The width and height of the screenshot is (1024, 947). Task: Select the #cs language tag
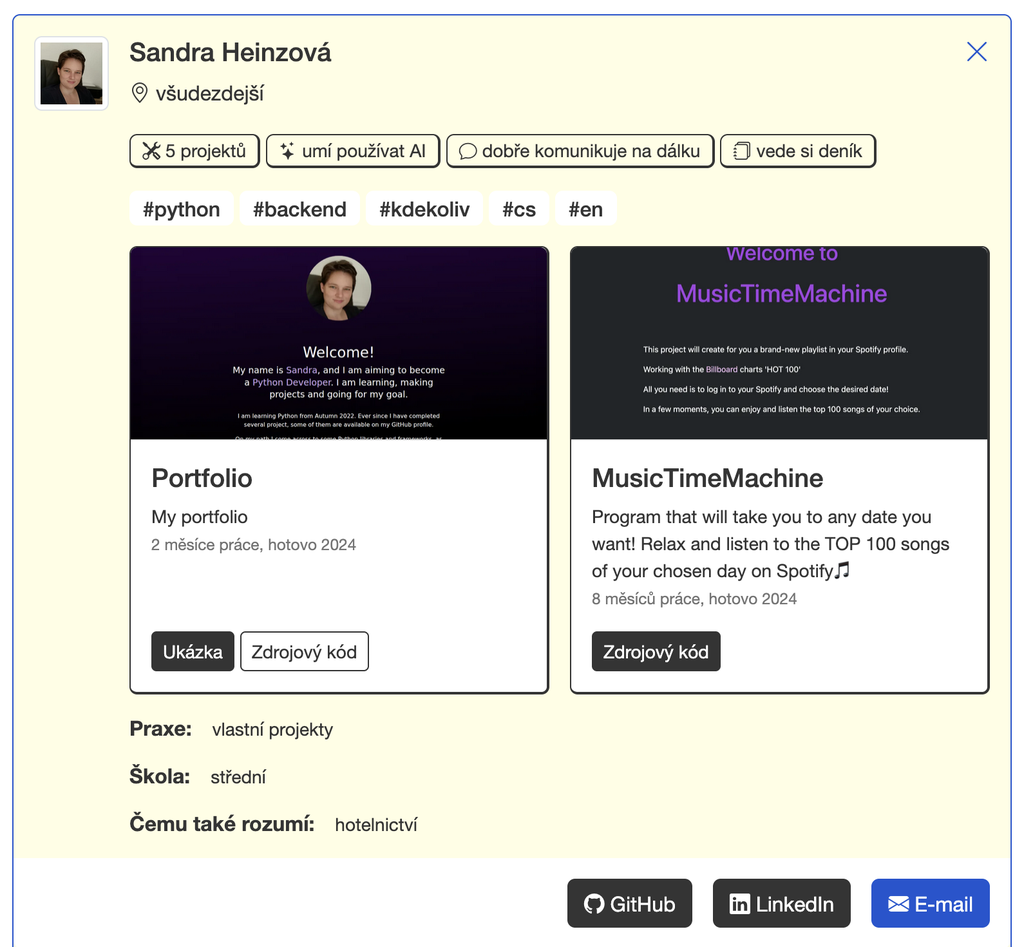tap(518, 209)
